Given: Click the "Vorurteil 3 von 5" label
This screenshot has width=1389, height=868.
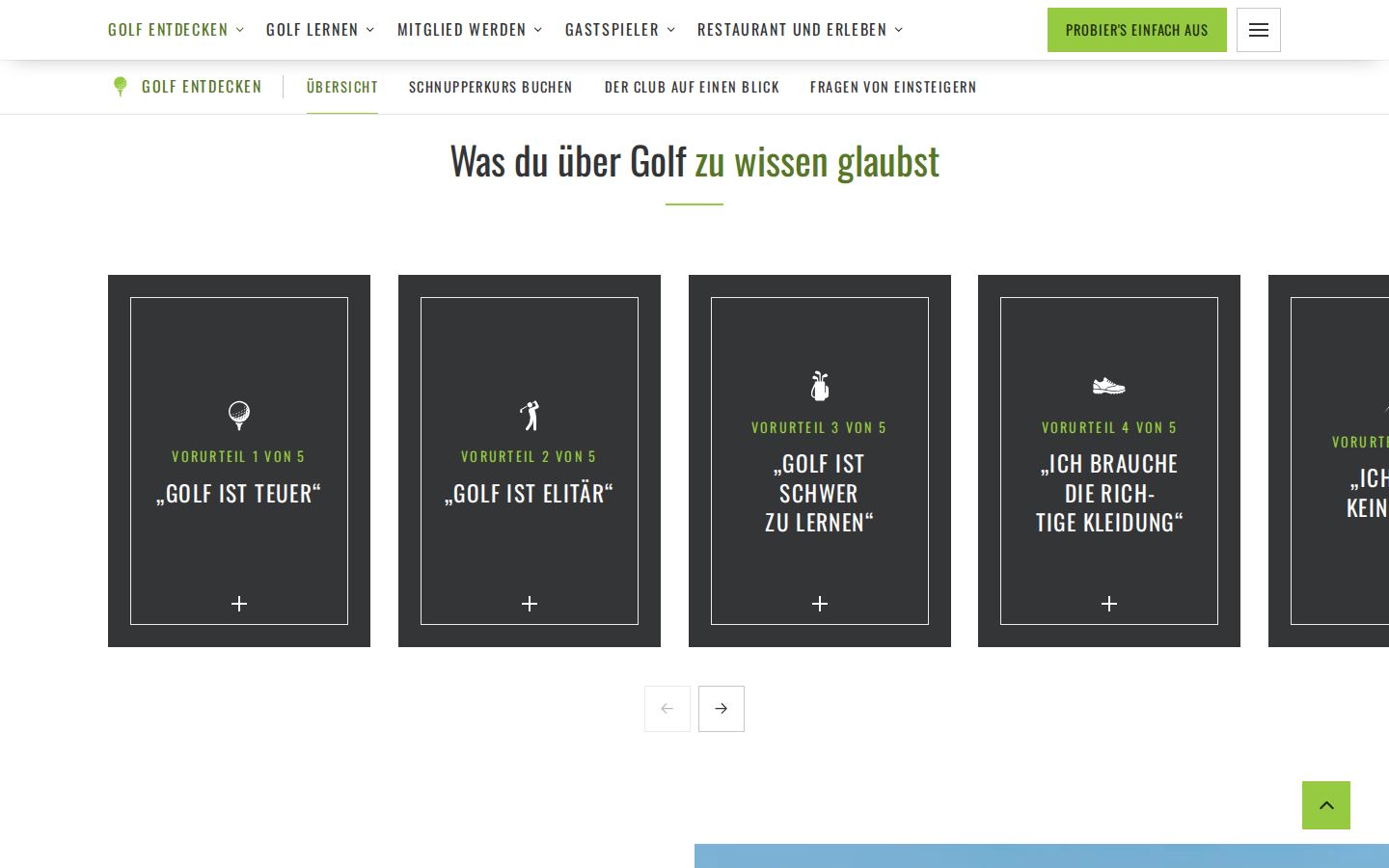Looking at the screenshot, I should coord(819,427).
